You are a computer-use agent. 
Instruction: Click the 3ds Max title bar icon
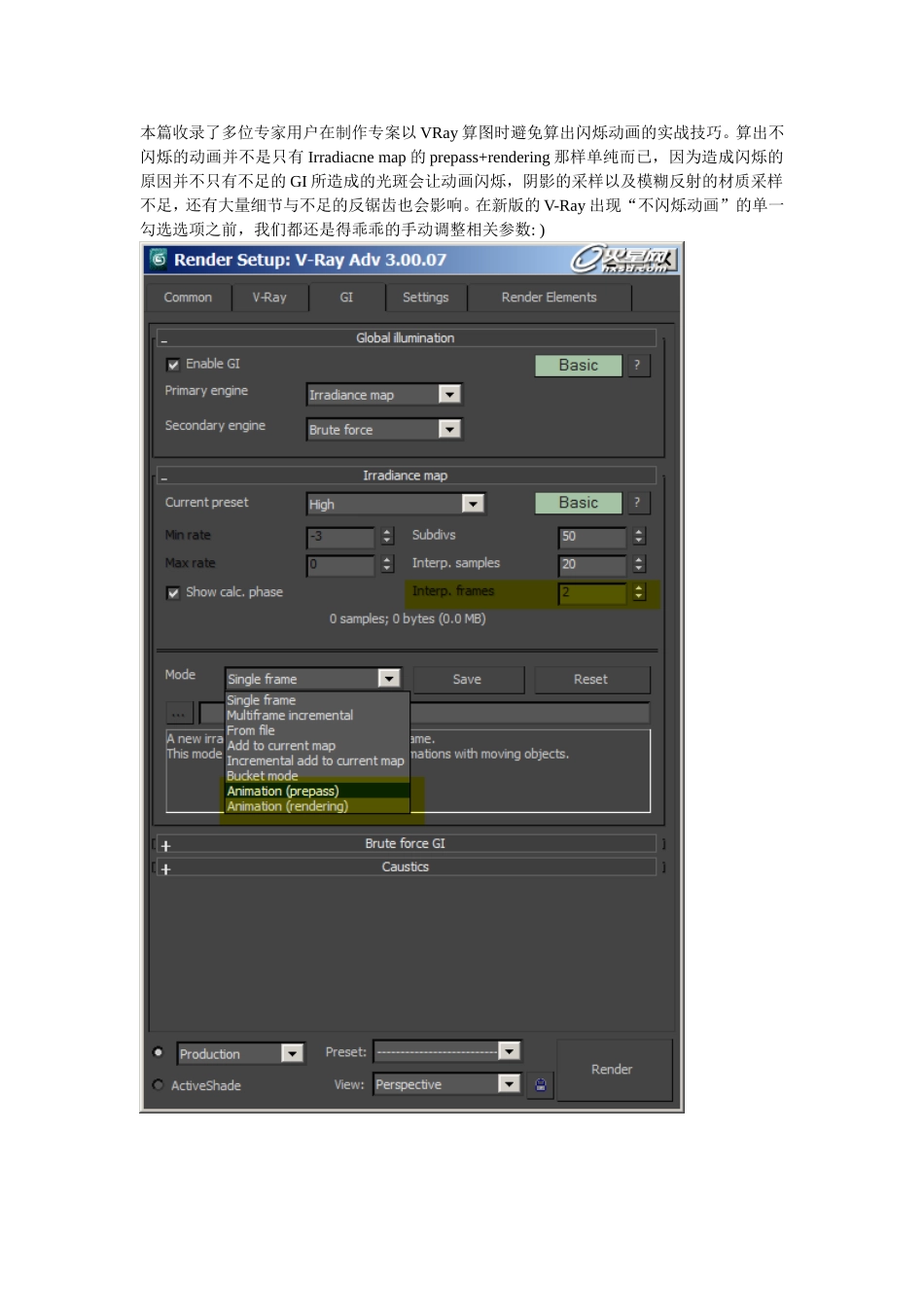click(x=159, y=260)
